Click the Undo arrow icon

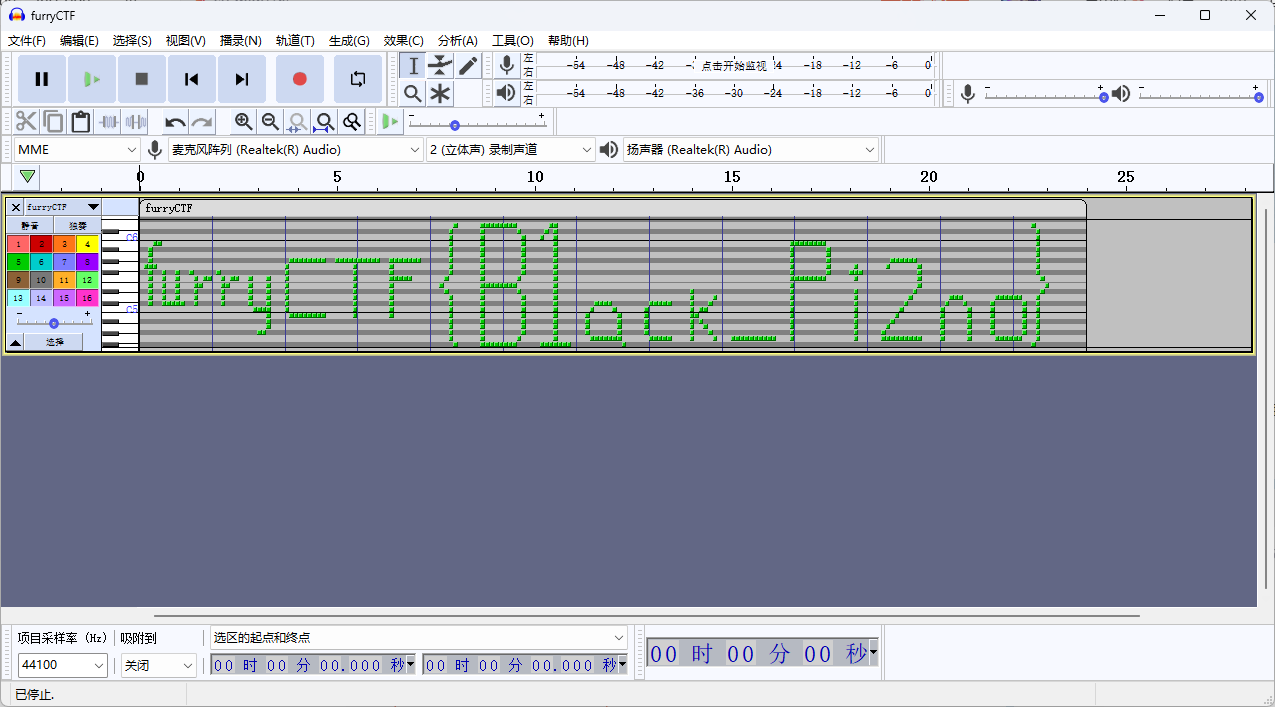[175, 122]
